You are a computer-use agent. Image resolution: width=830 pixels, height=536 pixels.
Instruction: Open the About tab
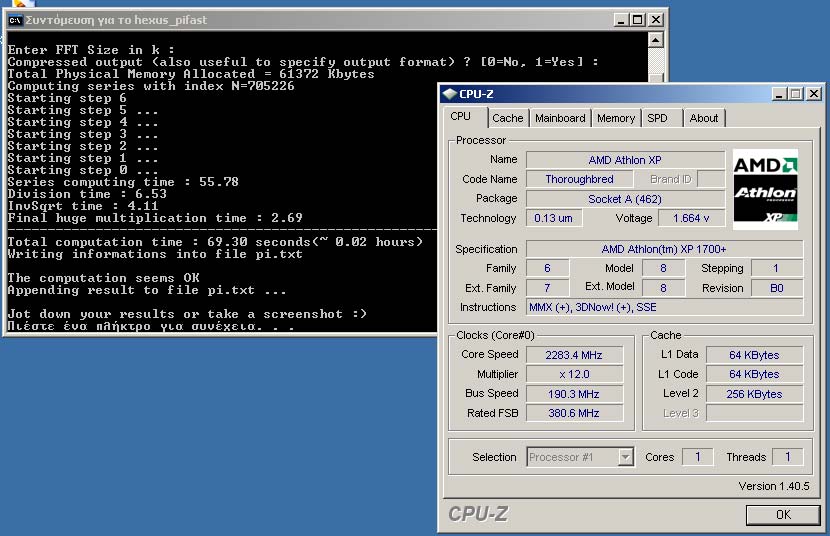[x=703, y=118]
